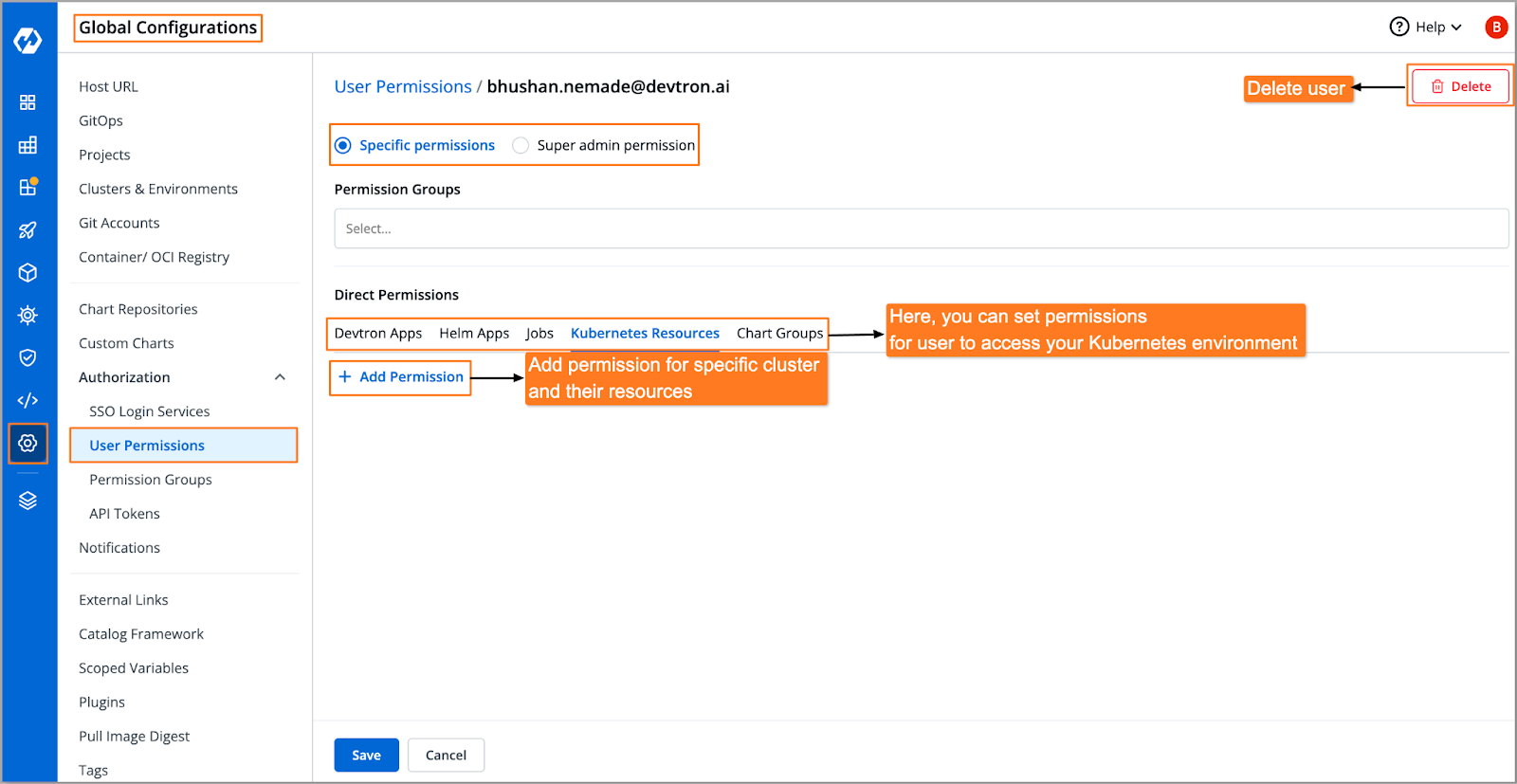Save the user permissions
The height and width of the screenshot is (784, 1517).
click(366, 755)
